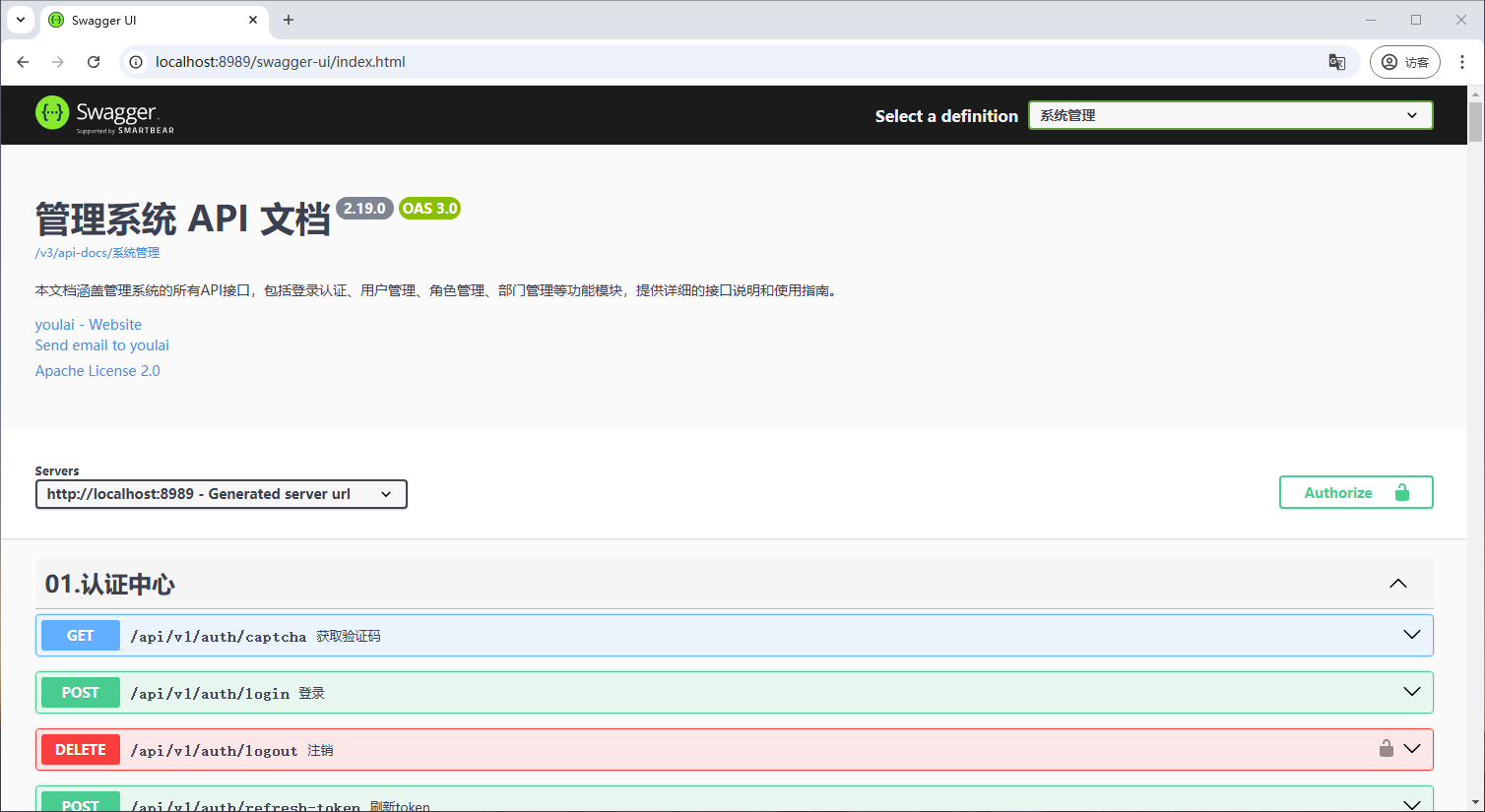Expand the POST login endpoint chevron

(x=1411, y=693)
